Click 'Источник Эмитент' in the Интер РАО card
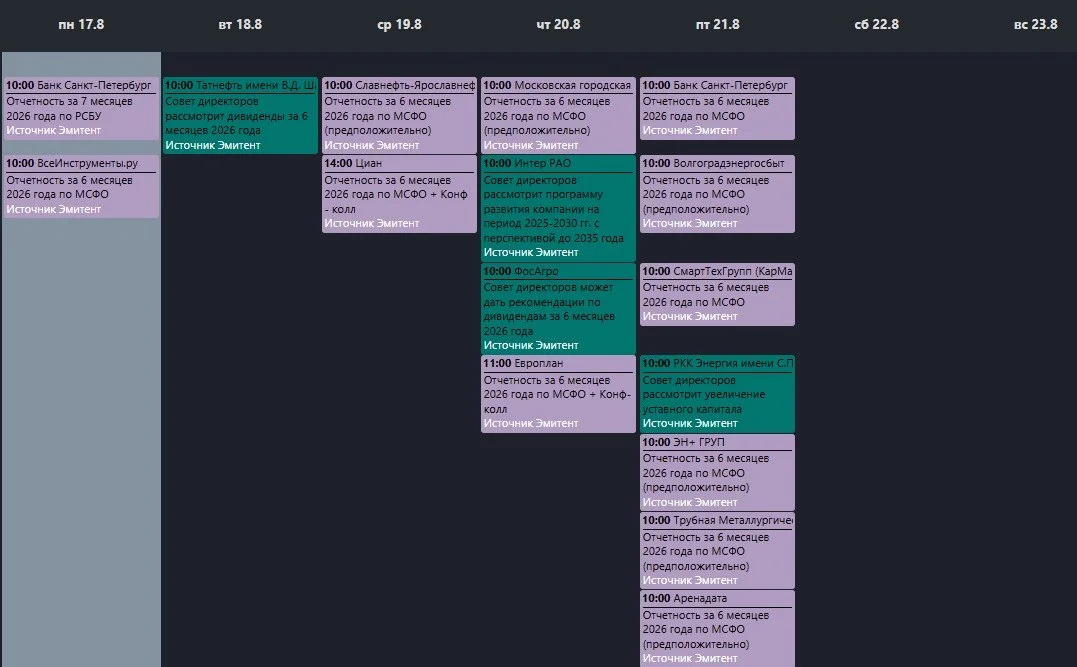 [x=531, y=252]
